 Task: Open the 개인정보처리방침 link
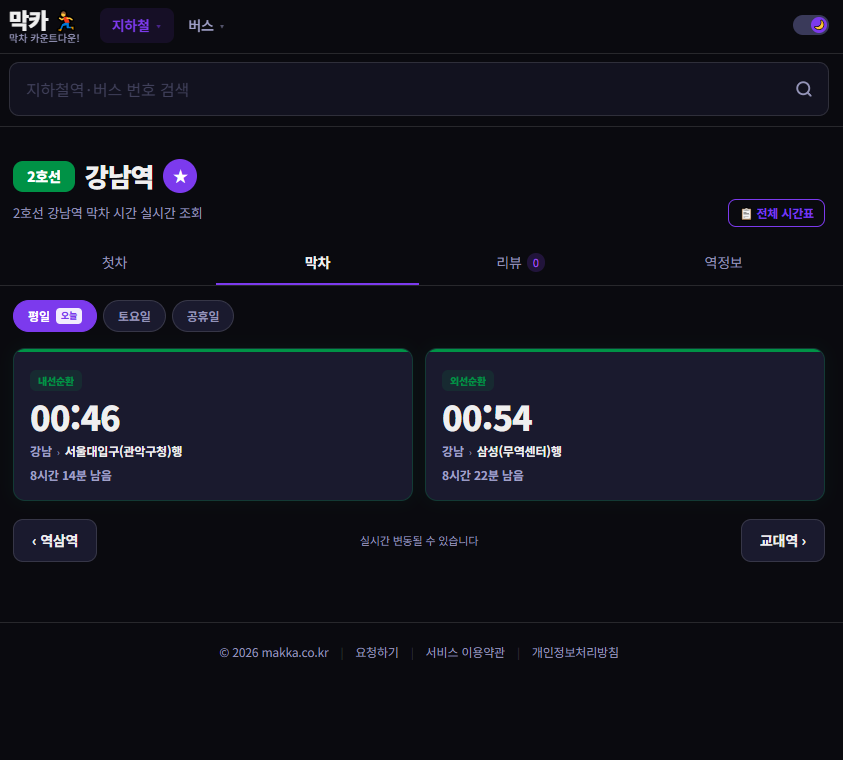tap(575, 653)
